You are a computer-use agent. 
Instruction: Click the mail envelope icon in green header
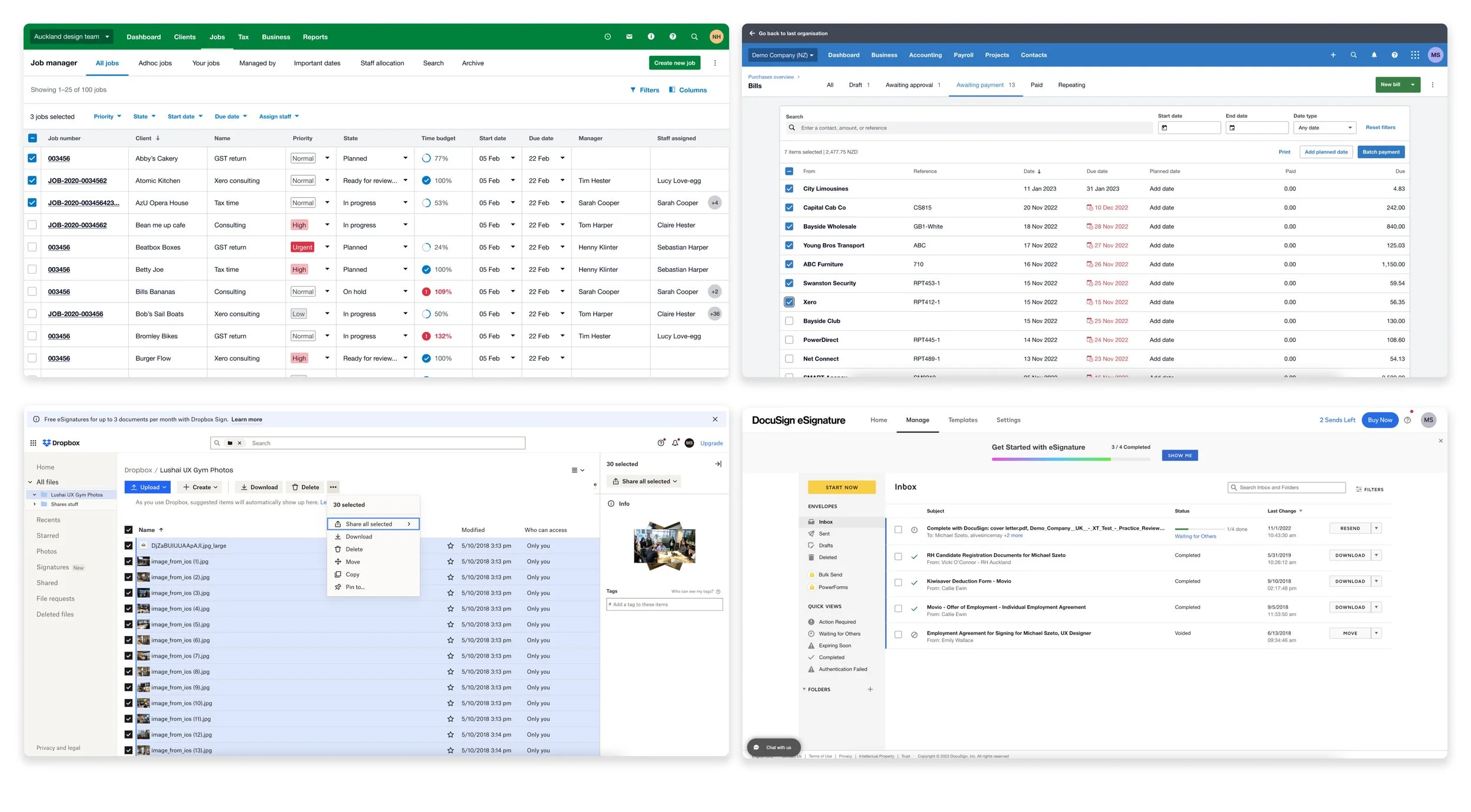pyautogui.click(x=629, y=36)
